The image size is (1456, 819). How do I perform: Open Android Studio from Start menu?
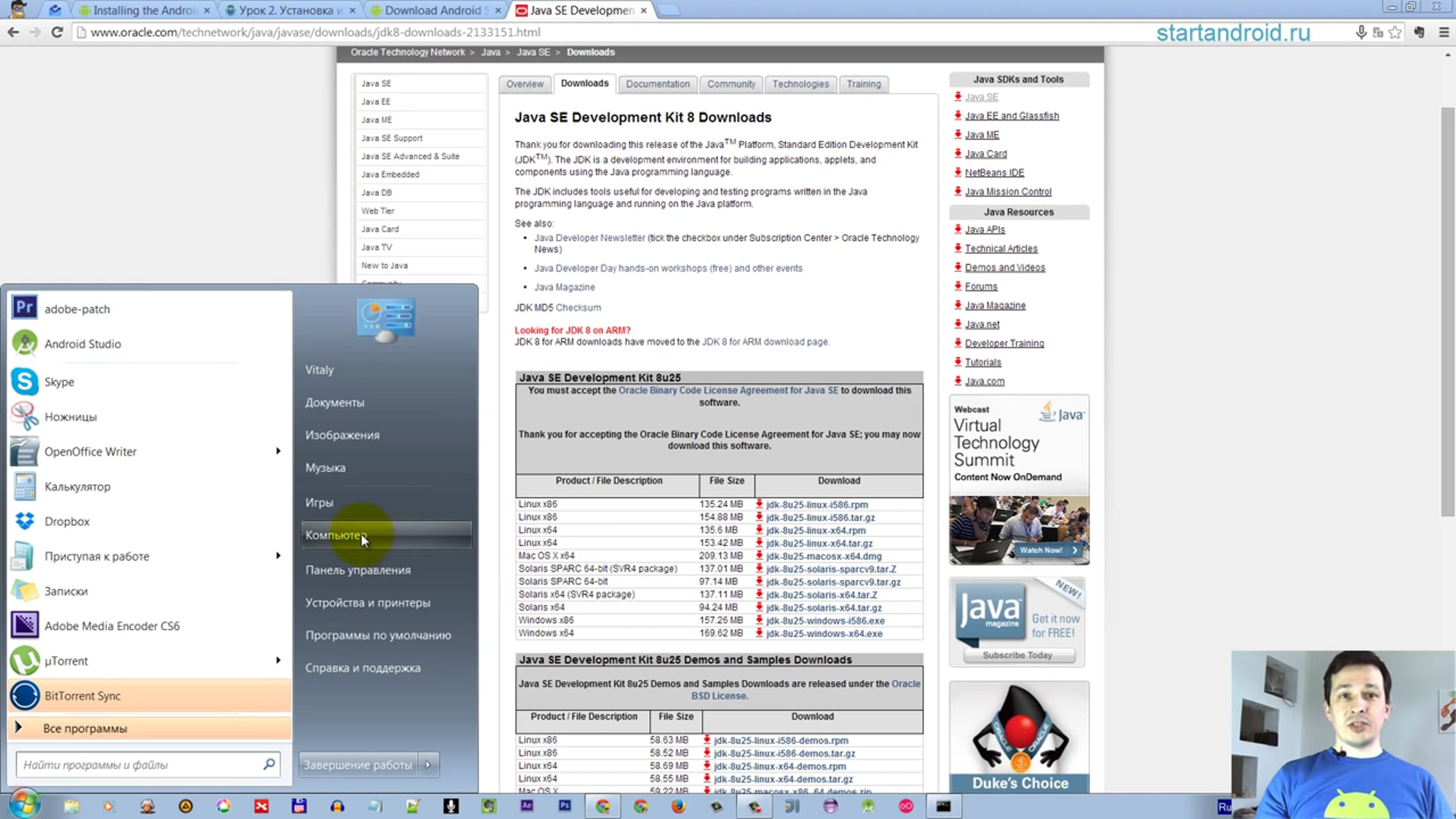pyautogui.click(x=83, y=344)
